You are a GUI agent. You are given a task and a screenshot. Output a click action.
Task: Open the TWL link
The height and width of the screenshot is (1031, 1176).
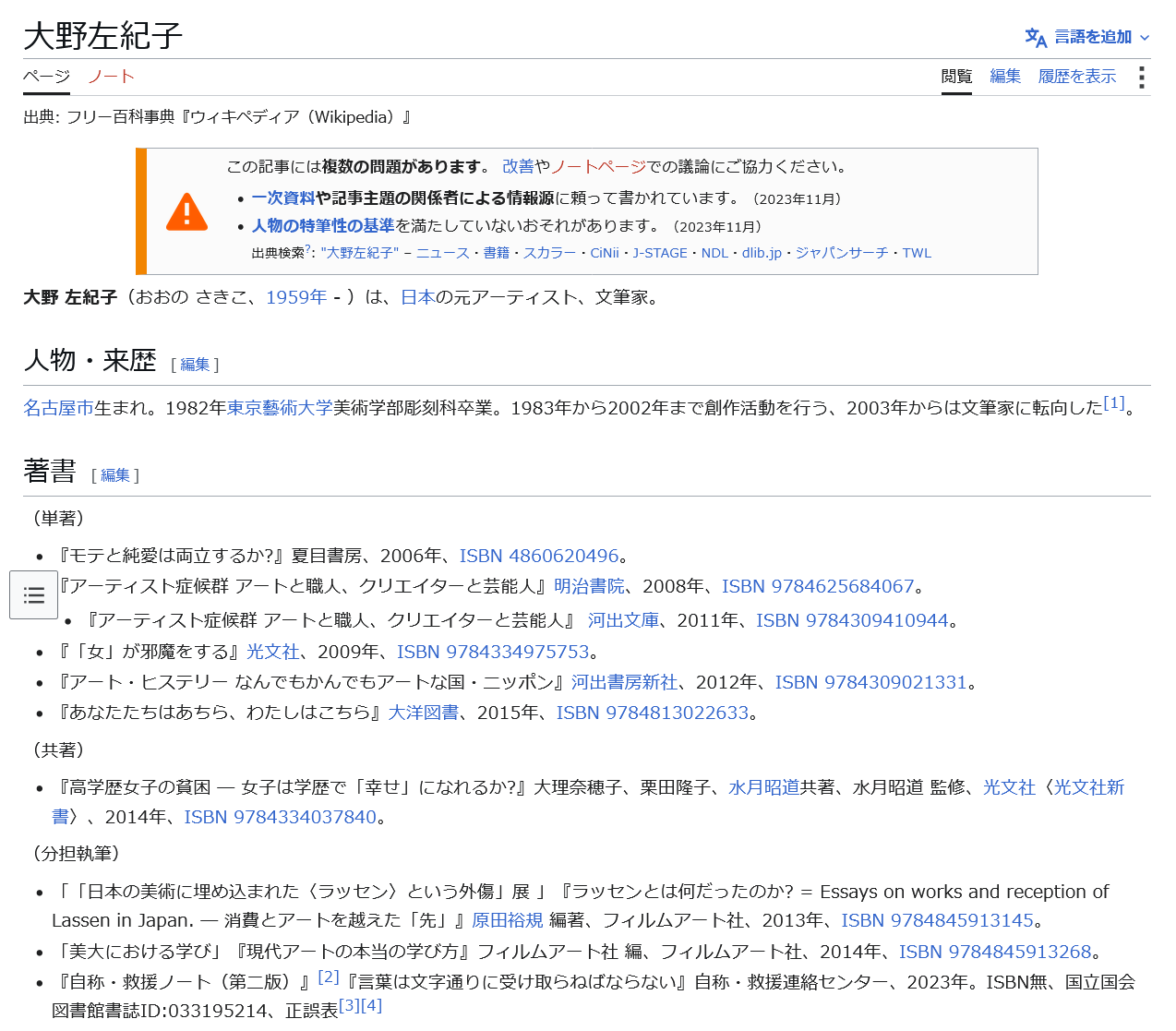(917, 253)
